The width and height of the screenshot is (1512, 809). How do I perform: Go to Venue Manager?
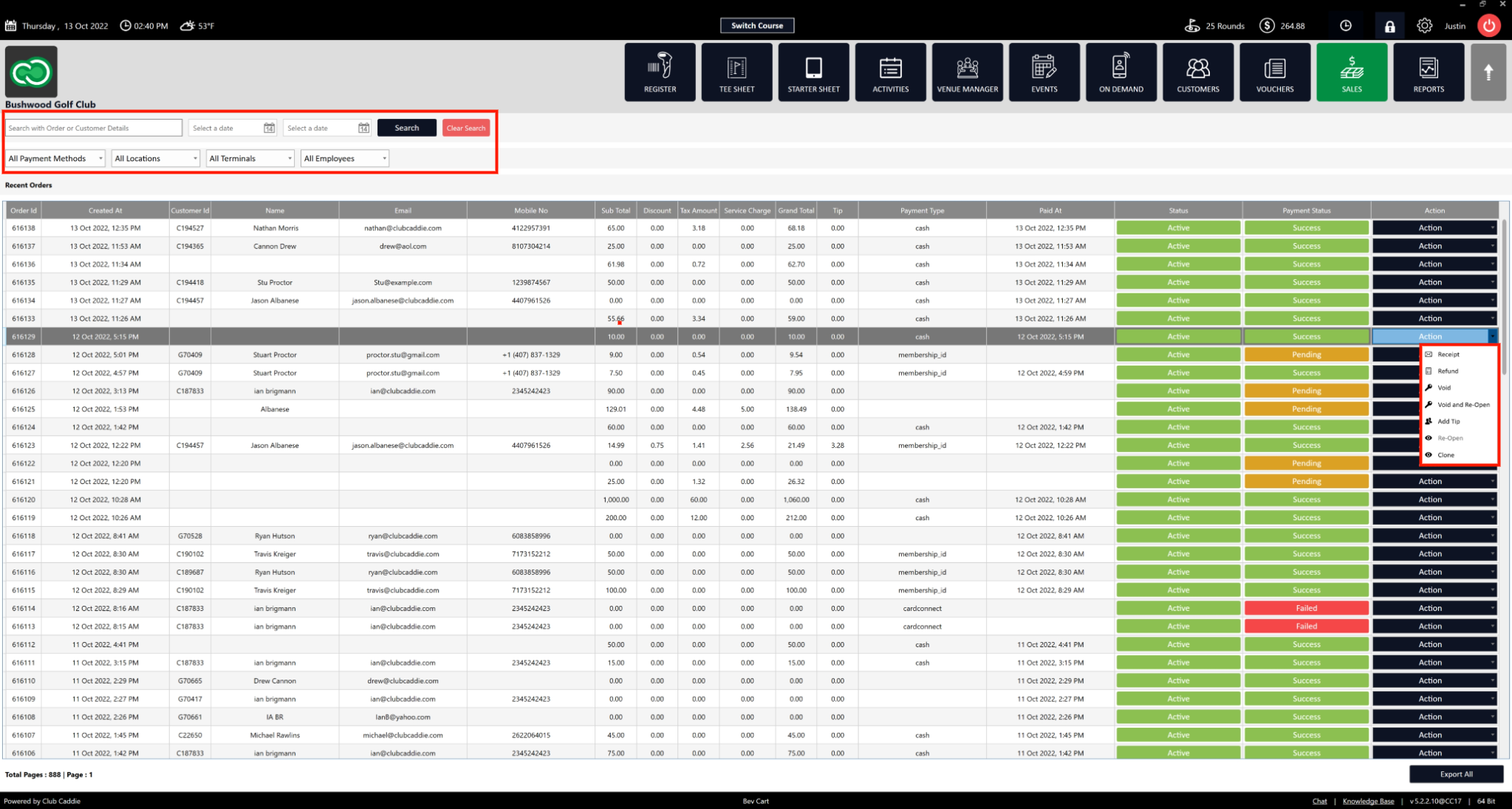(967, 72)
